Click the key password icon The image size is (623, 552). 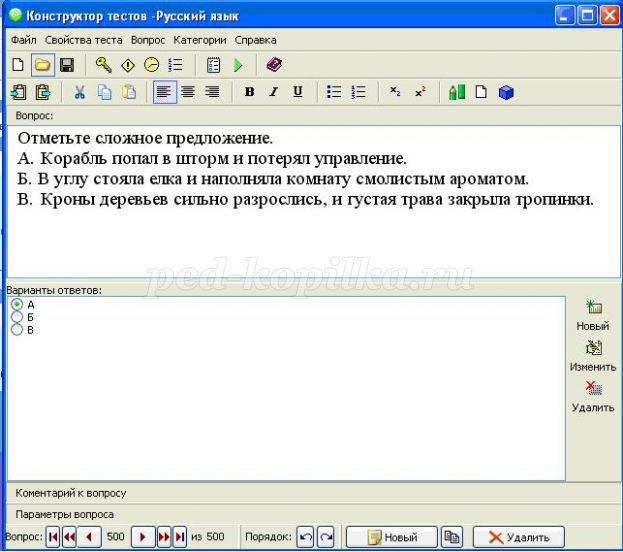pos(103,65)
